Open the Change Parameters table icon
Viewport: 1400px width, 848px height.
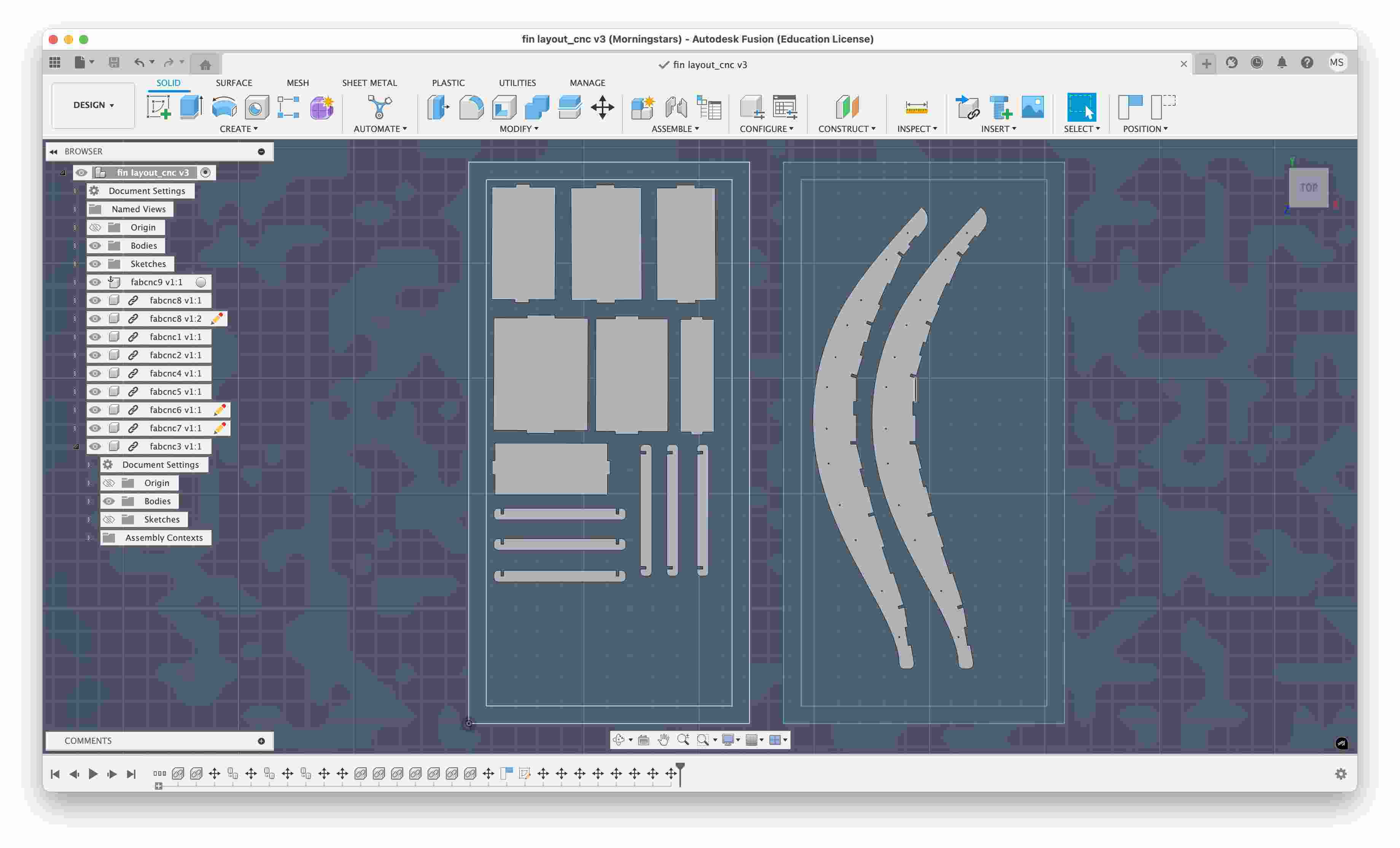(785, 107)
